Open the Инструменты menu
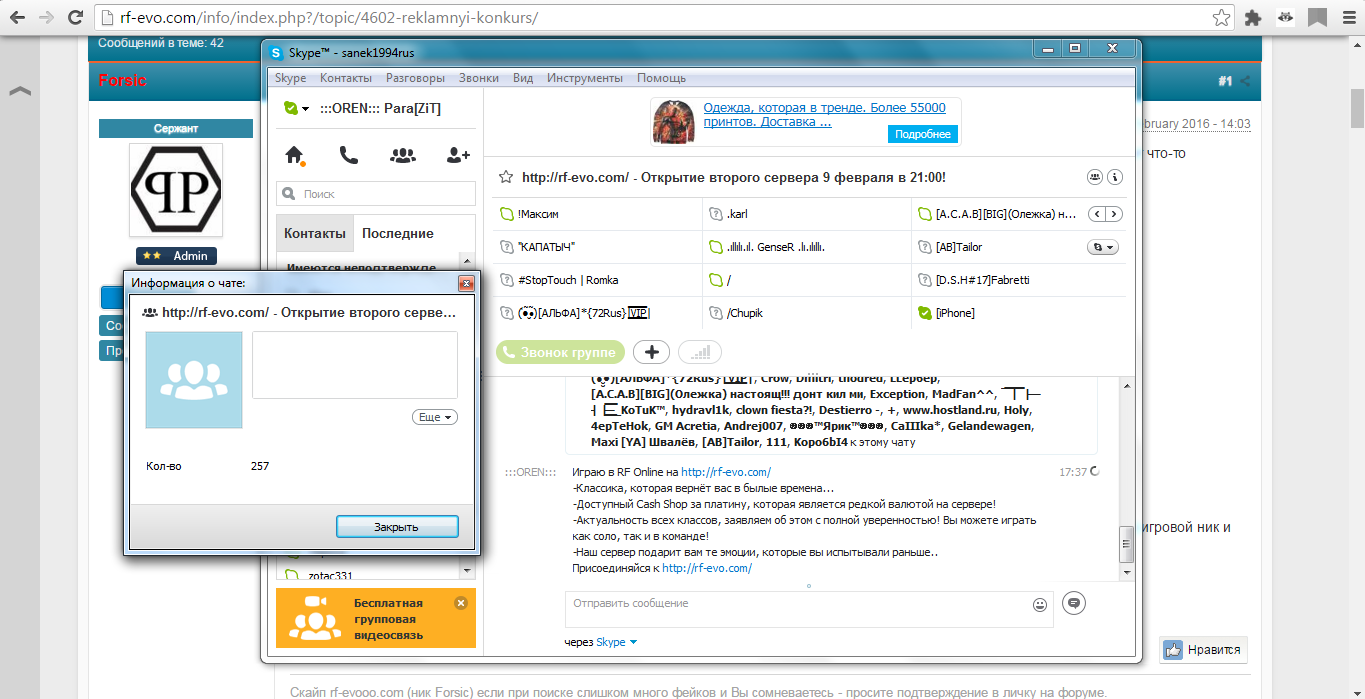The width and height of the screenshot is (1365, 699). (x=585, y=78)
